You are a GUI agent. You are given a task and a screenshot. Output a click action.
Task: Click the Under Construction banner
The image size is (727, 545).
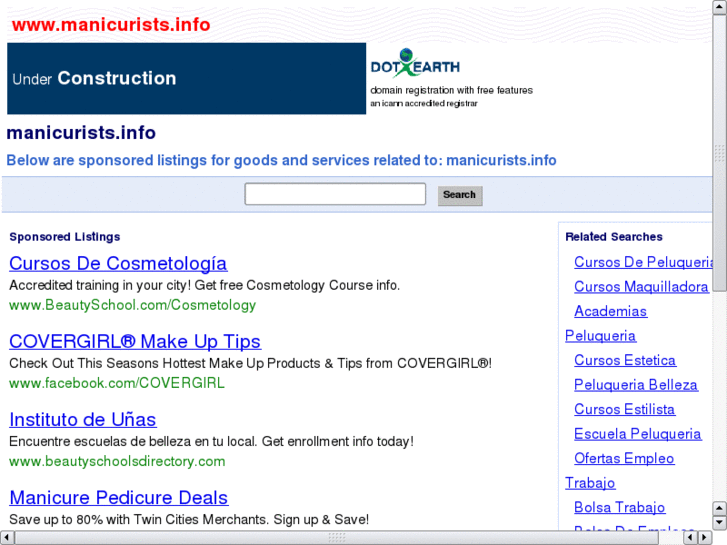click(186, 78)
